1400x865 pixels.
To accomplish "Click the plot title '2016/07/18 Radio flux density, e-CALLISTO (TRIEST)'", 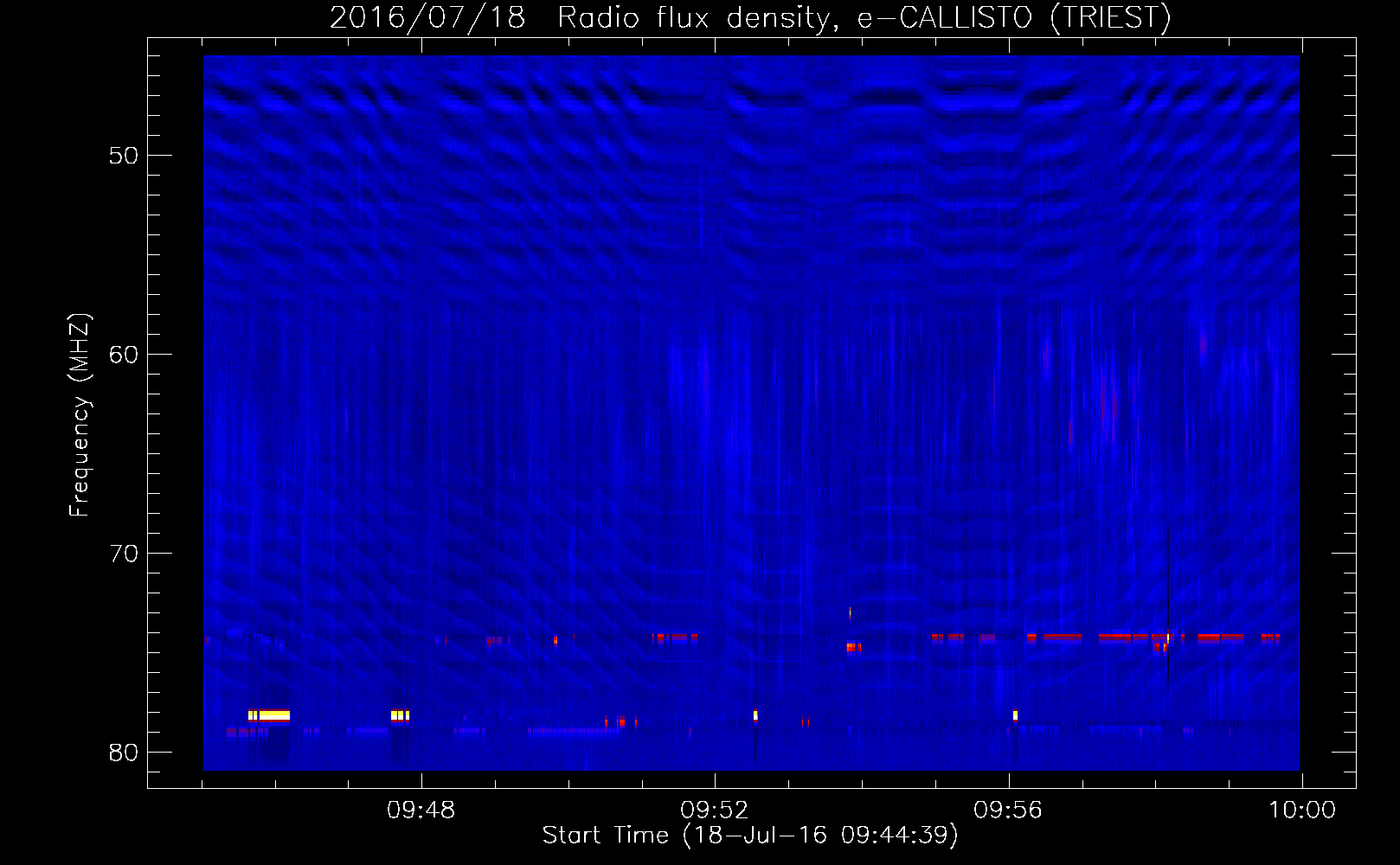I will point(750,18).
